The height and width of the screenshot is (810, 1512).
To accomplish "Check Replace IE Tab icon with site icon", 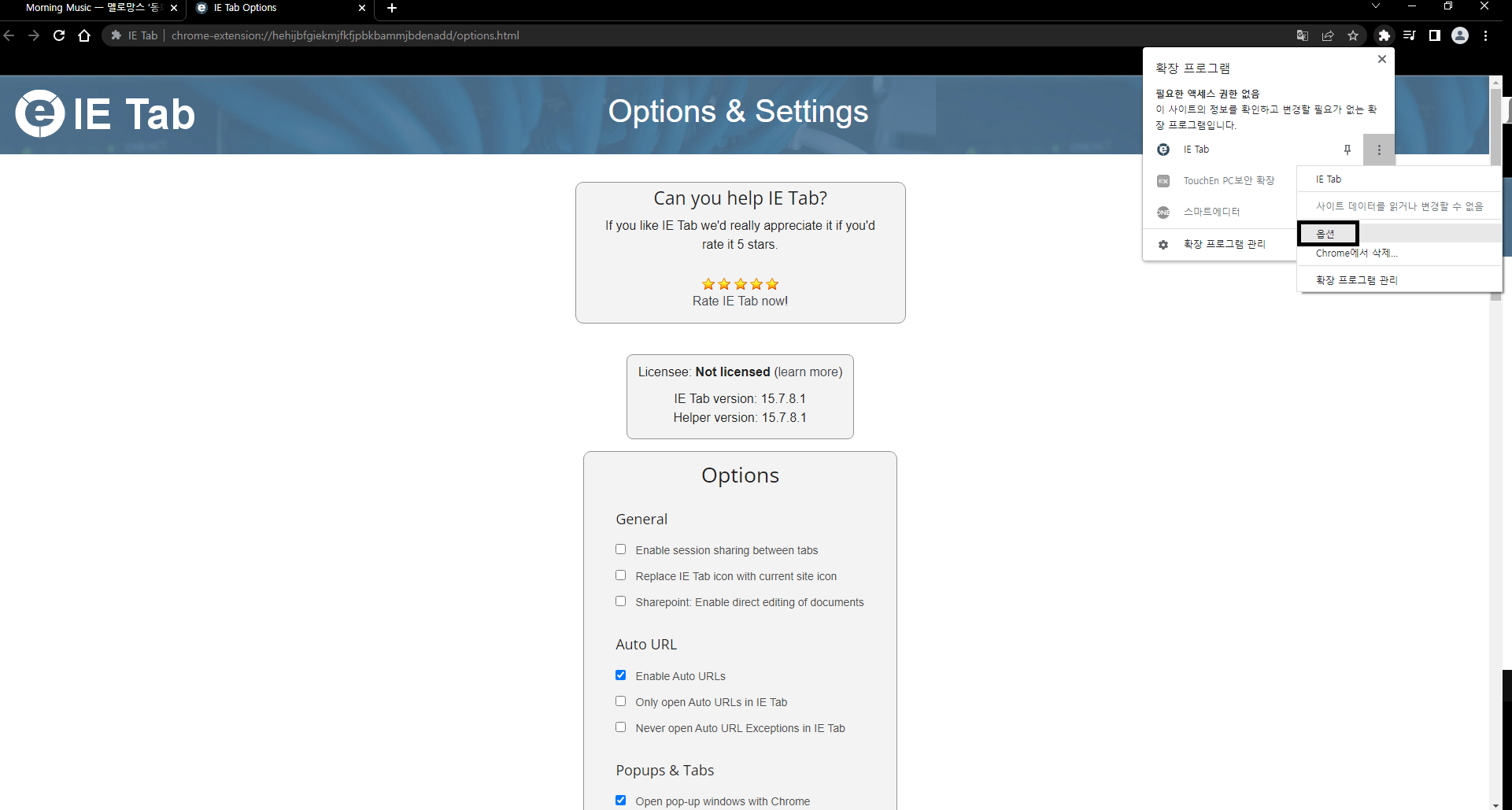I will (x=620, y=575).
